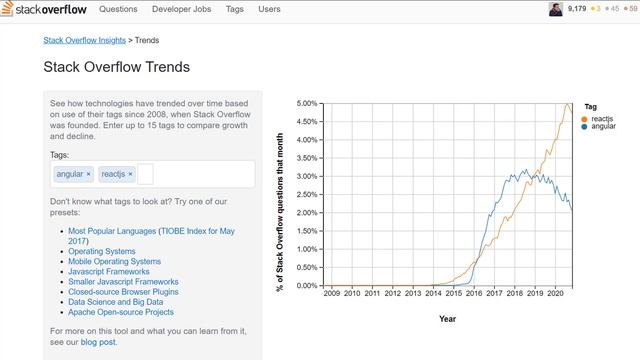Select the Apache Open-source Projects preset

[121, 312]
